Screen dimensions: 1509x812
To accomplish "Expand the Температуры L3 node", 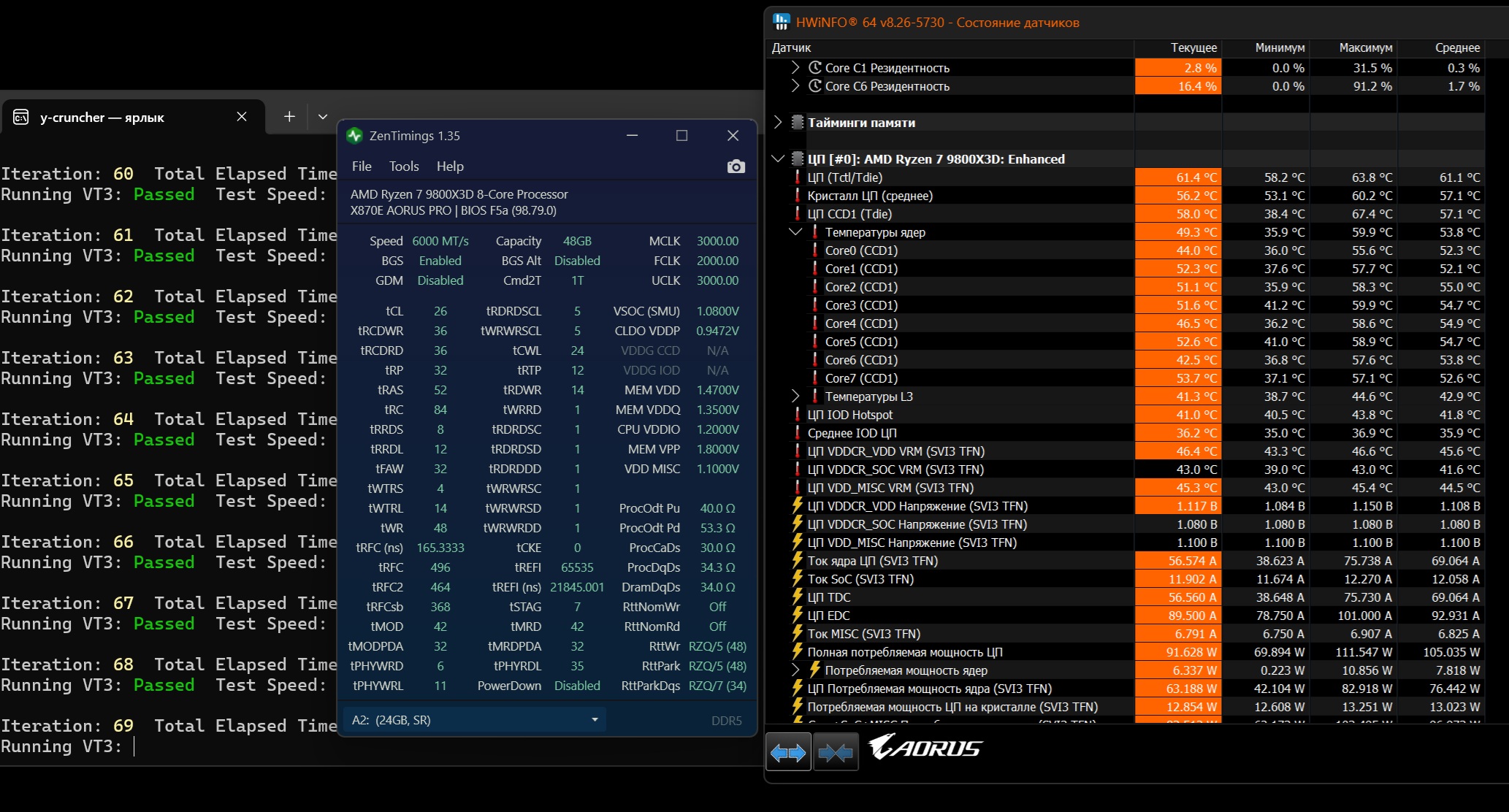I will pyautogui.click(x=795, y=397).
